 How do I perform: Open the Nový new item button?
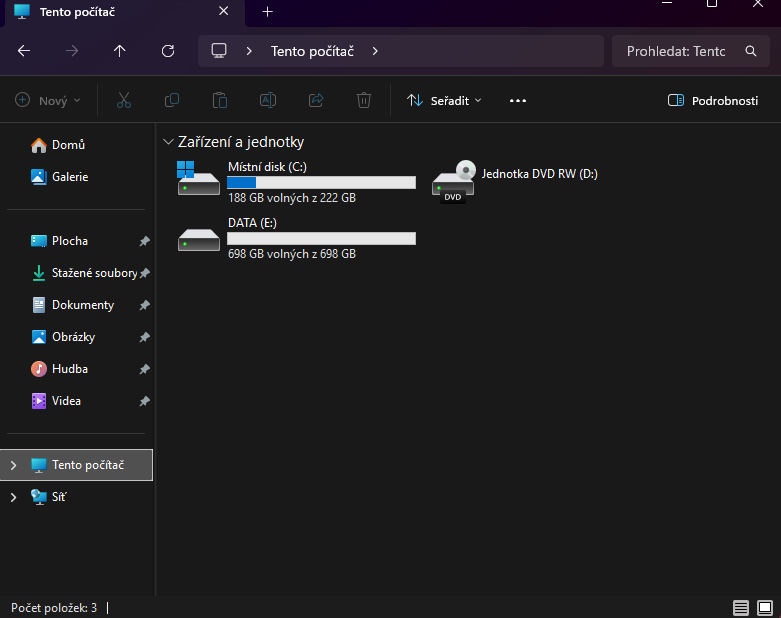[x=48, y=101]
